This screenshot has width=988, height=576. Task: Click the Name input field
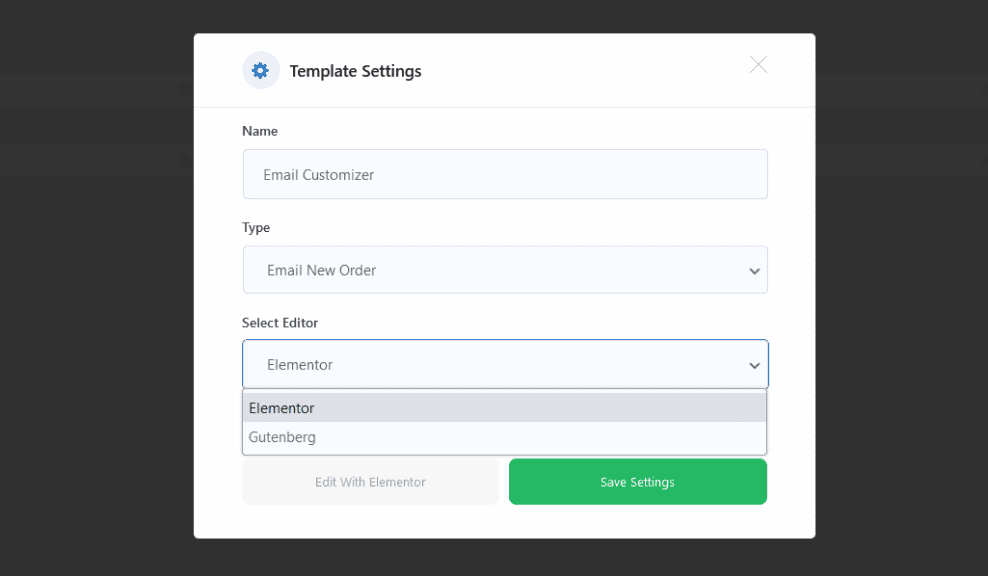click(x=505, y=175)
